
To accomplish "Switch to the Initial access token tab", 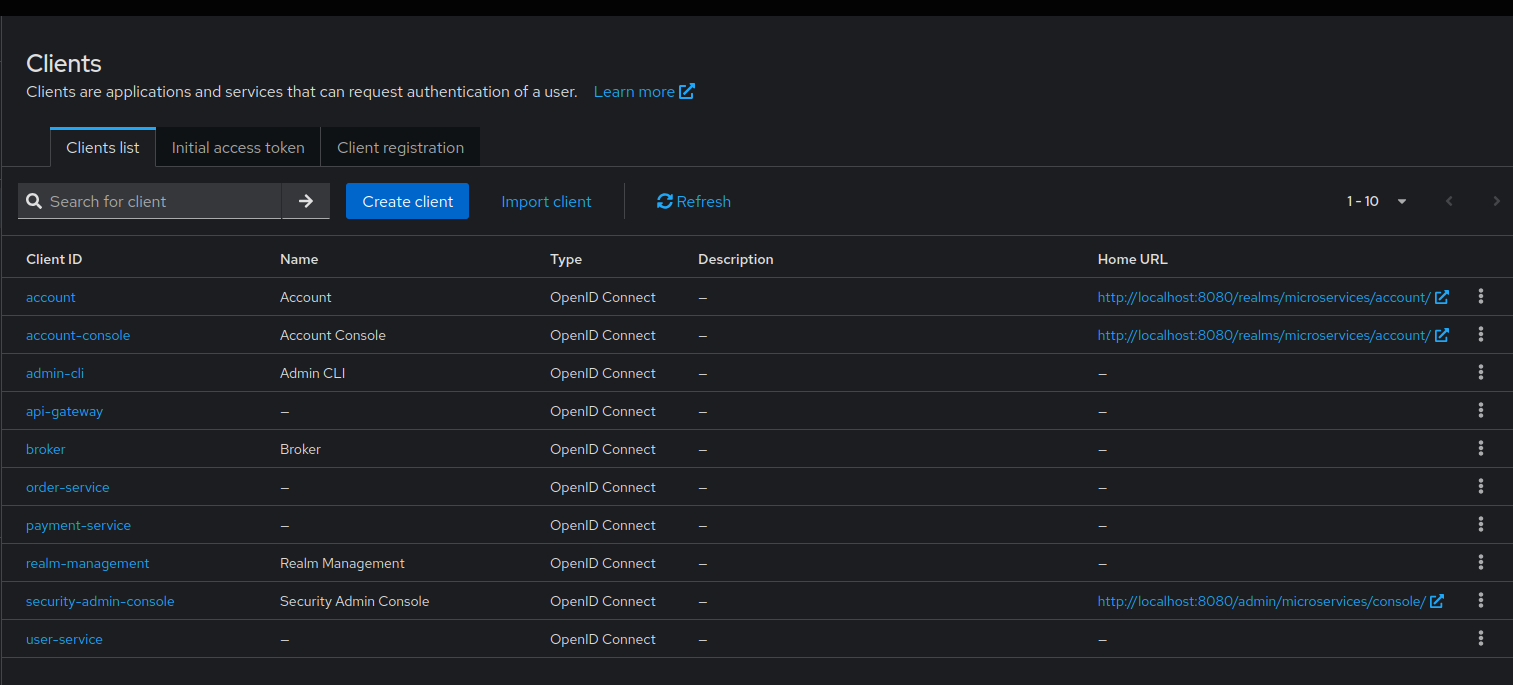I will pos(237,147).
